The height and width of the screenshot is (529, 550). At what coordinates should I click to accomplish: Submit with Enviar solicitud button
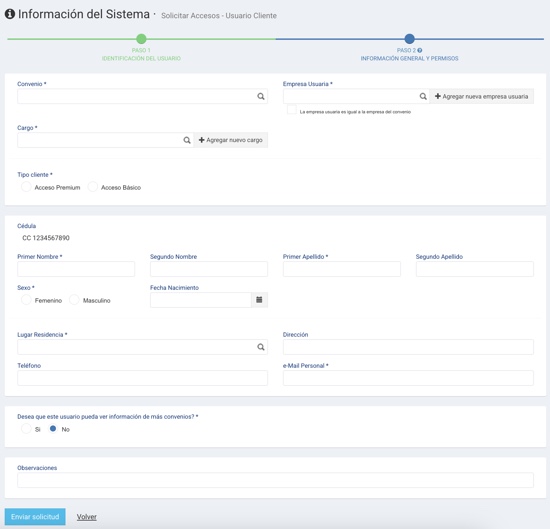[x=35, y=516]
